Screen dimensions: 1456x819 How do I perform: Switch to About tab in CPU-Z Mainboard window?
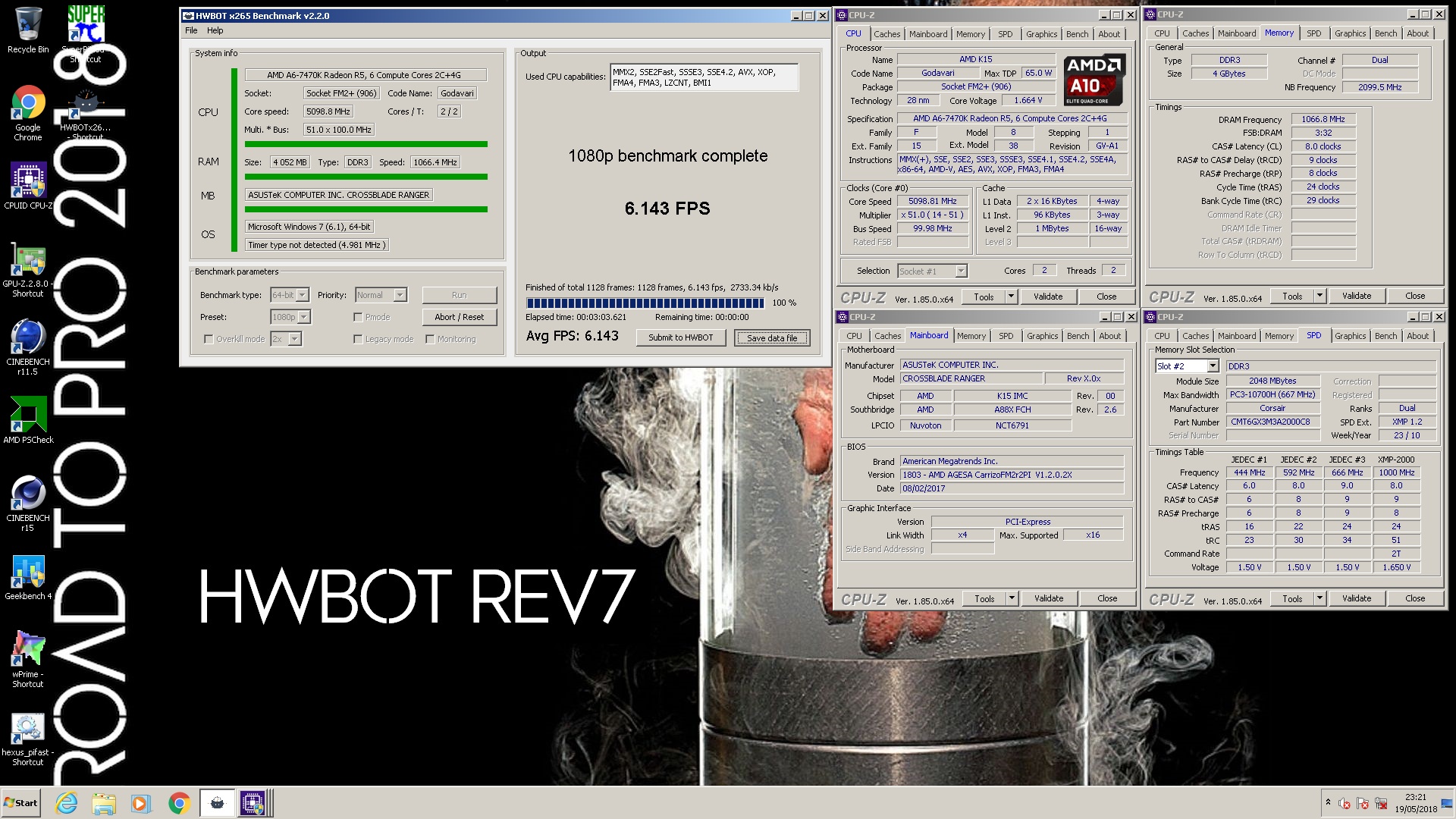1109,336
